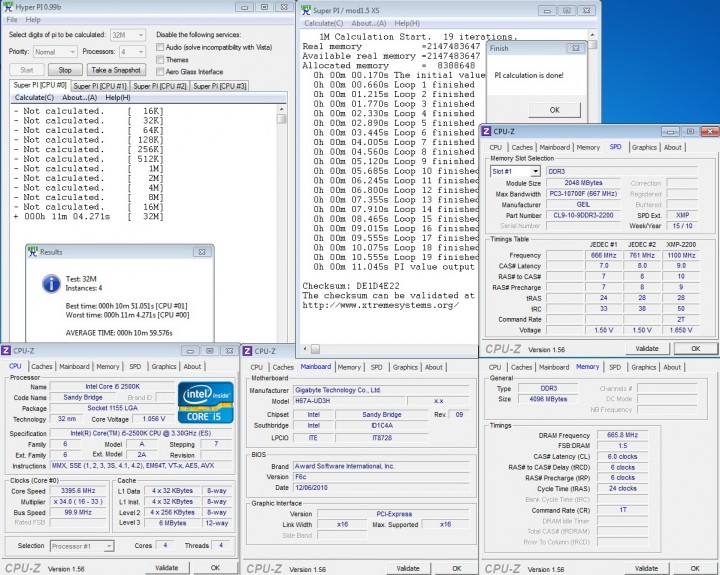720x575 pixels.
Task: Toggle the Themes checkbox in Hyper PI
Action: click(160, 59)
